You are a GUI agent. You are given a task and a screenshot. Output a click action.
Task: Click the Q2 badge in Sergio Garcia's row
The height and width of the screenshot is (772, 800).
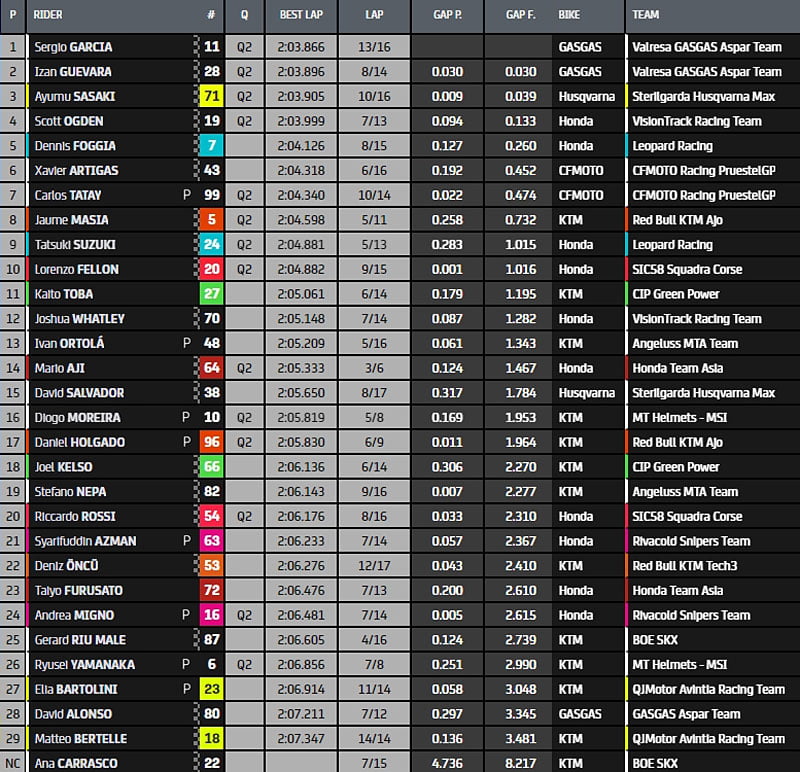[245, 47]
